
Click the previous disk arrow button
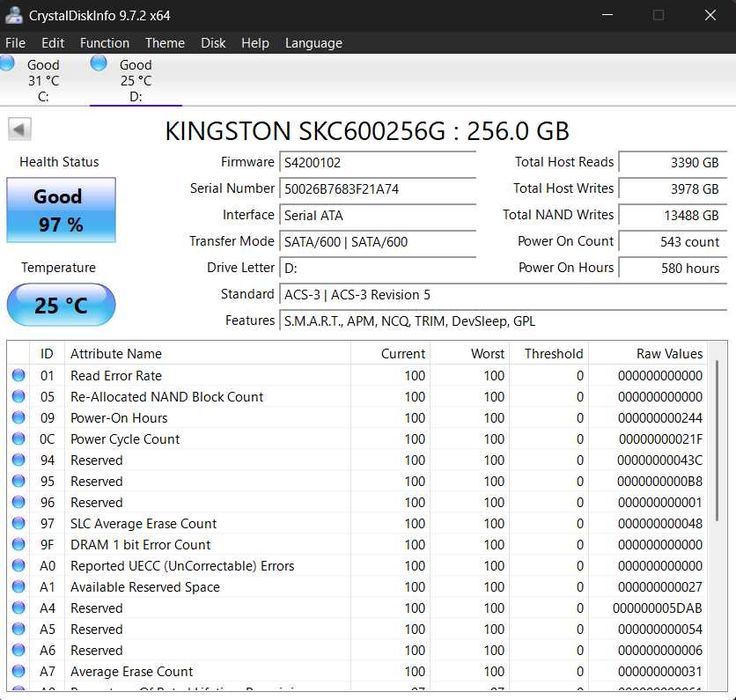tap(20, 129)
